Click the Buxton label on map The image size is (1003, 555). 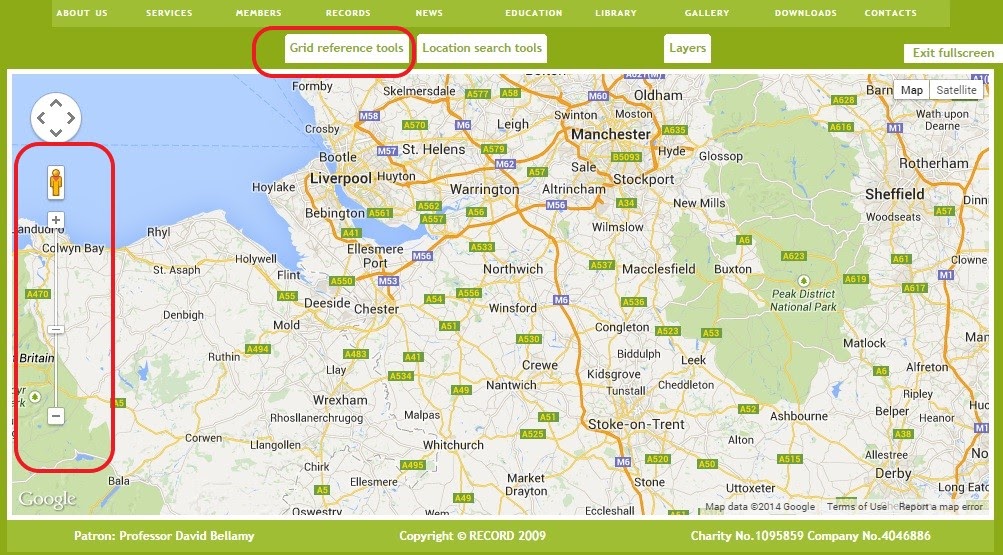(x=733, y=269)
